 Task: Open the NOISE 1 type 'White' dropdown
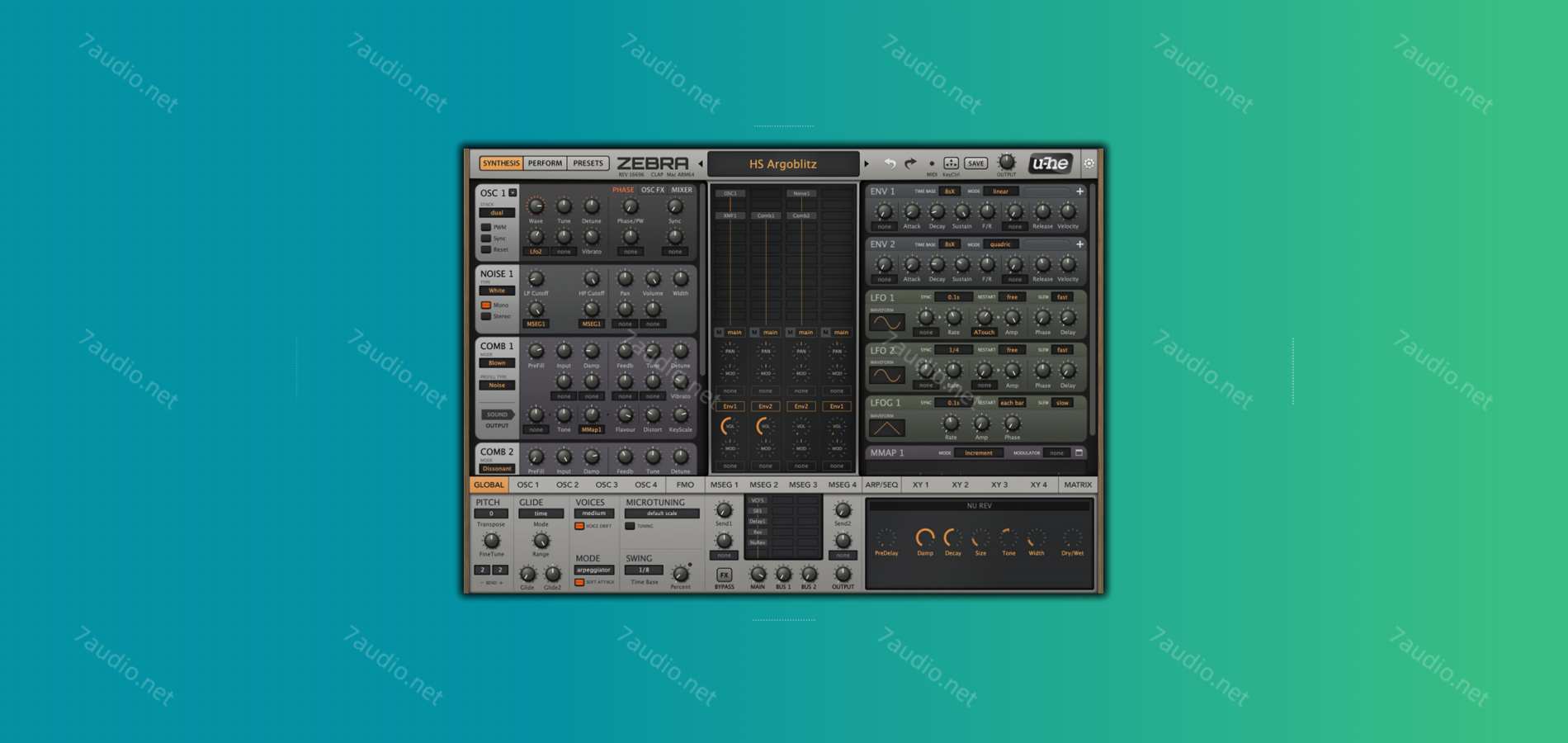click(x=497, y=291)
